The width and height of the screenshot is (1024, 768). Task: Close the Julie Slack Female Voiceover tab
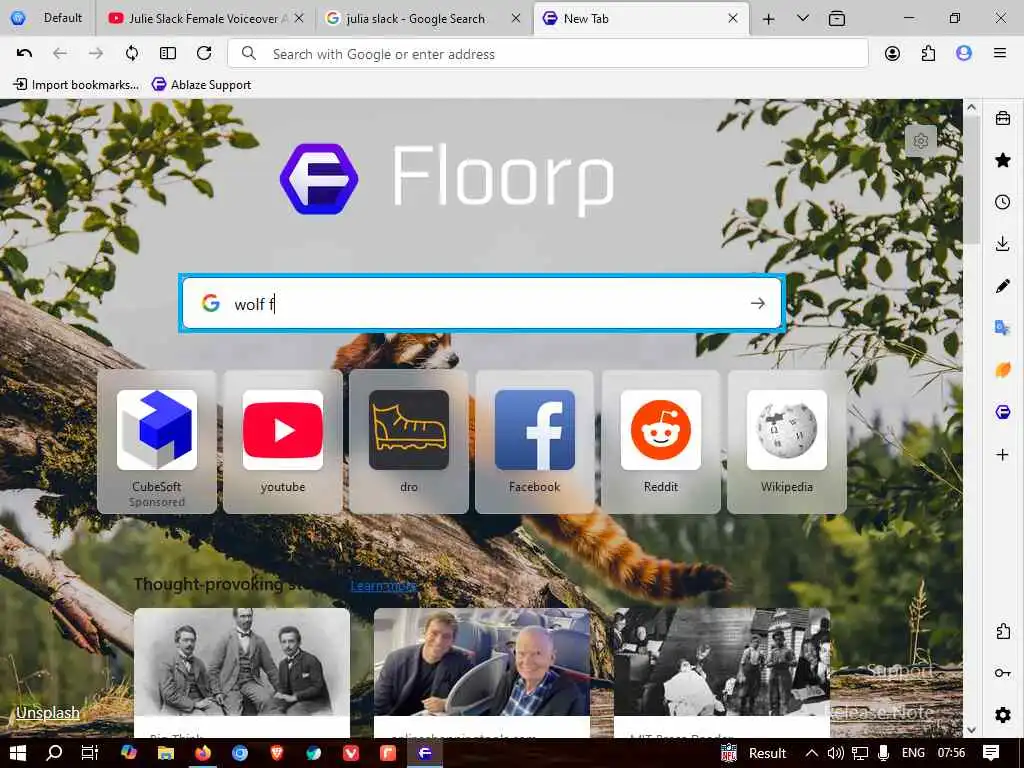(298, 18)
